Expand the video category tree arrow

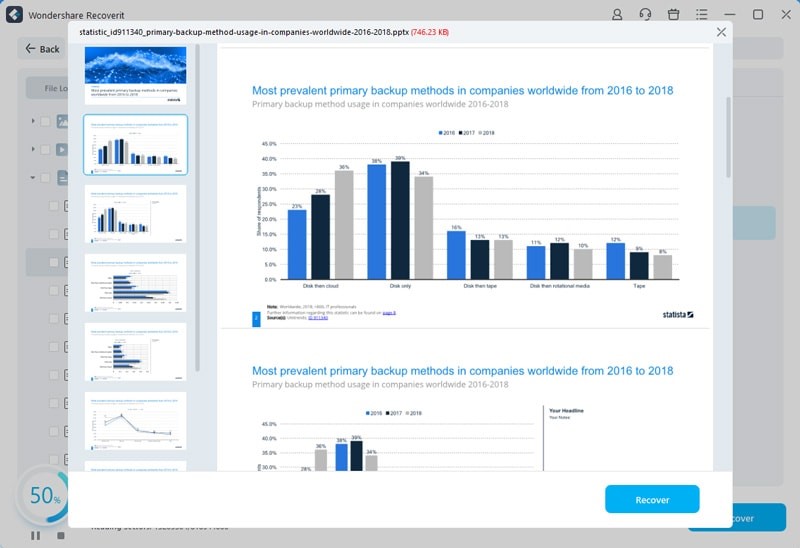click(x=33, y=150)
